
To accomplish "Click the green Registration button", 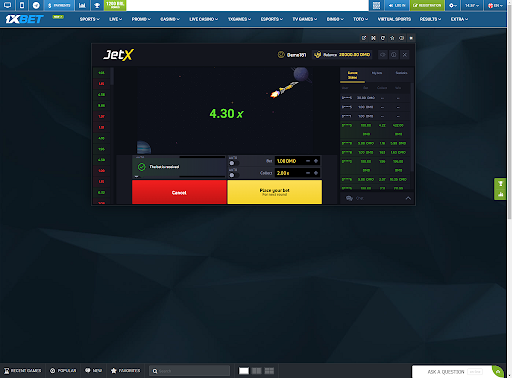I will point(427,5).
